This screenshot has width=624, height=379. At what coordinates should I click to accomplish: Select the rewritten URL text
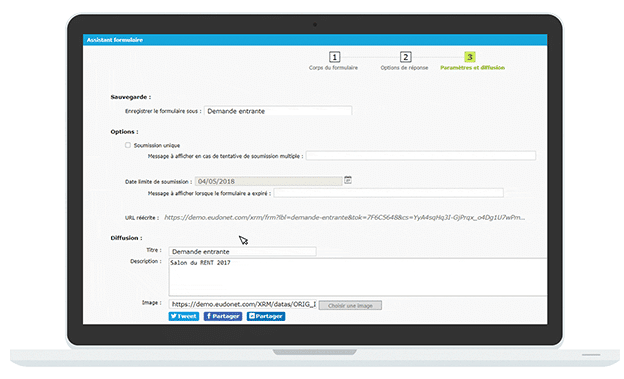345,217
